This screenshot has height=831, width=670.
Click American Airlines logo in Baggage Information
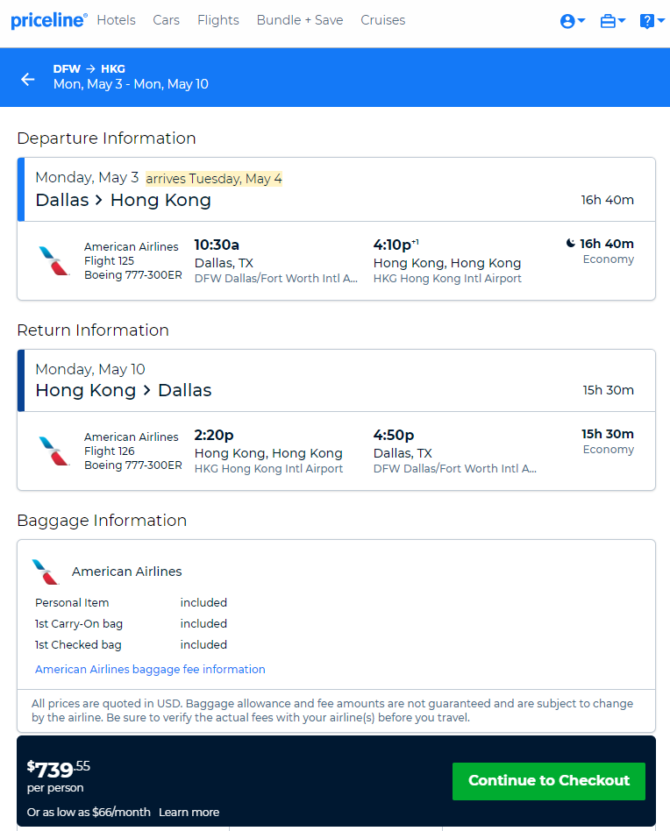45,572
